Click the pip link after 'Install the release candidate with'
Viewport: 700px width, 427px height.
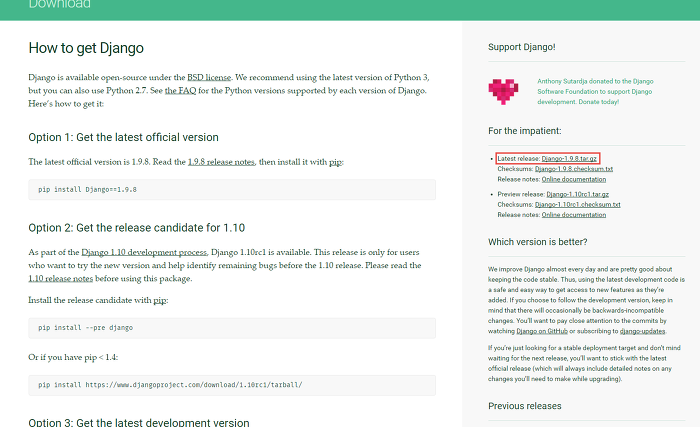point(160,301)
